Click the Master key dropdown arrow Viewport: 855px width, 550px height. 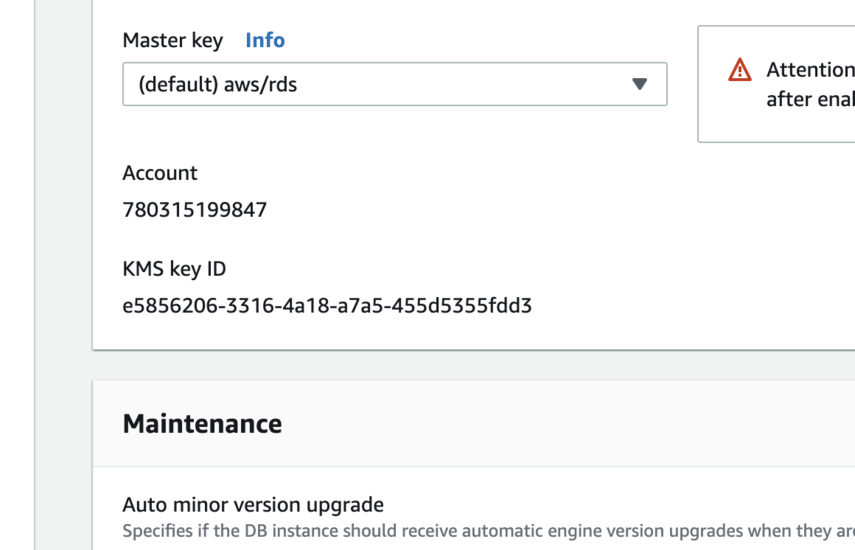pos(640,84)
